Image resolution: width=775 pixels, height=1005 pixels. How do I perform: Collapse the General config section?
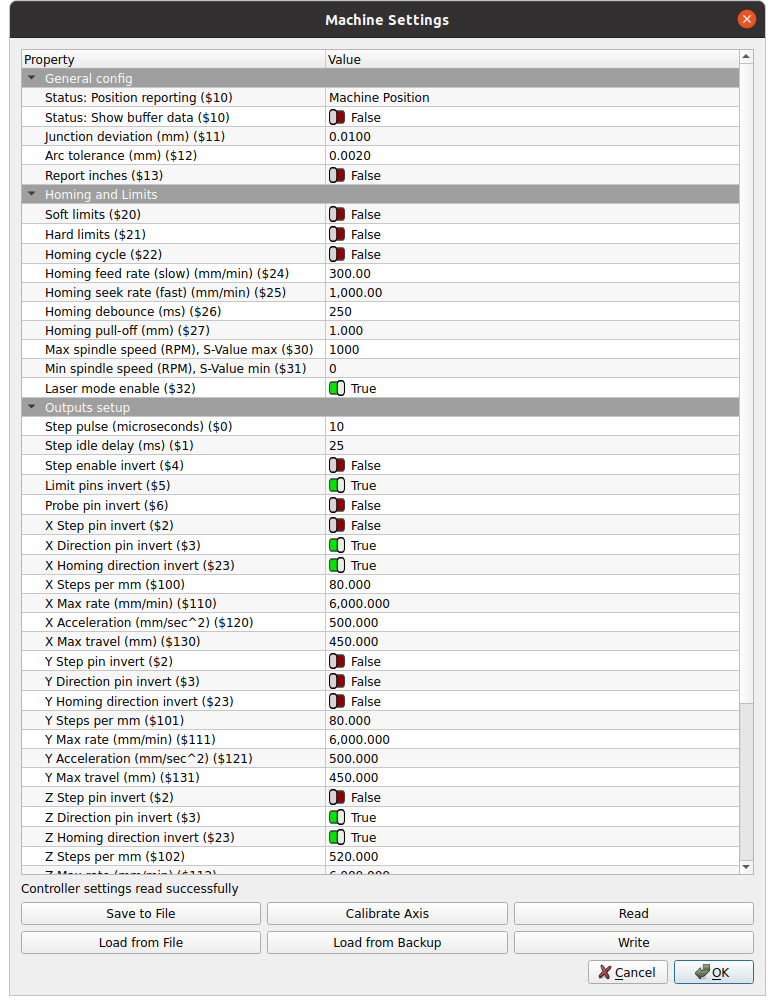click(32, 78)
